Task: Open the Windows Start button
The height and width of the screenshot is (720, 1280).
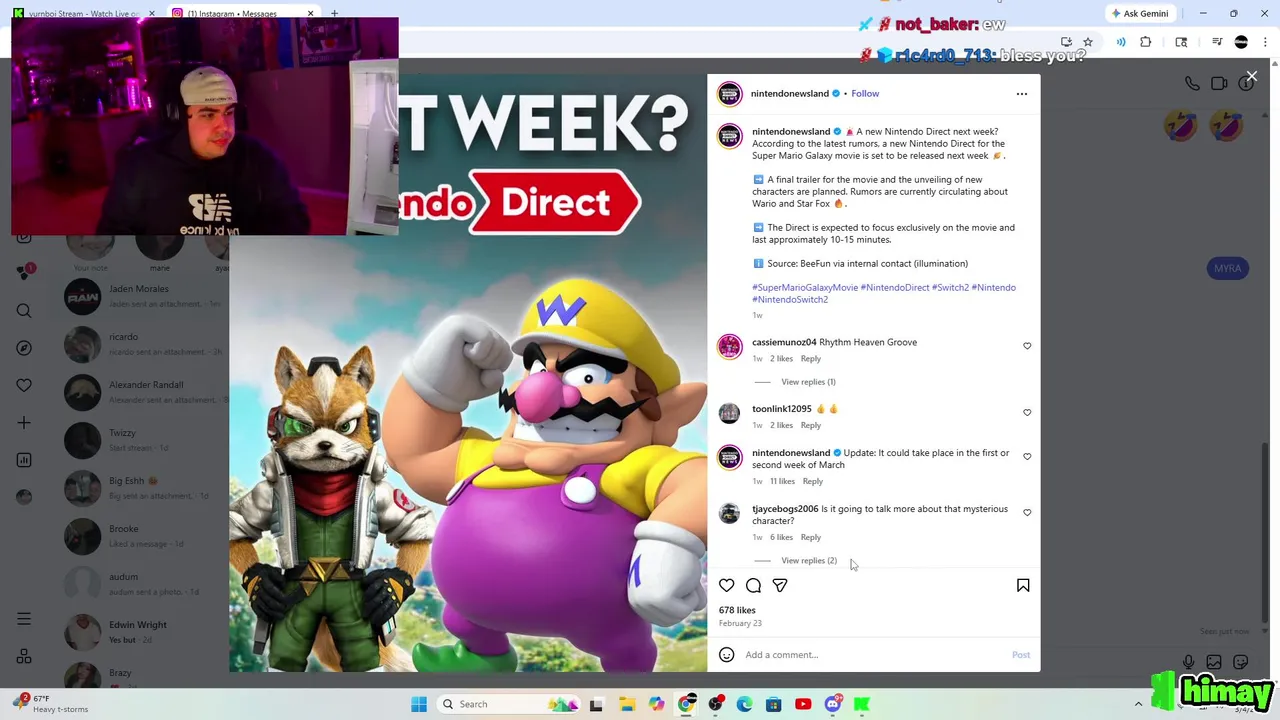Action: pyautogui.click(x=419, y=704)
